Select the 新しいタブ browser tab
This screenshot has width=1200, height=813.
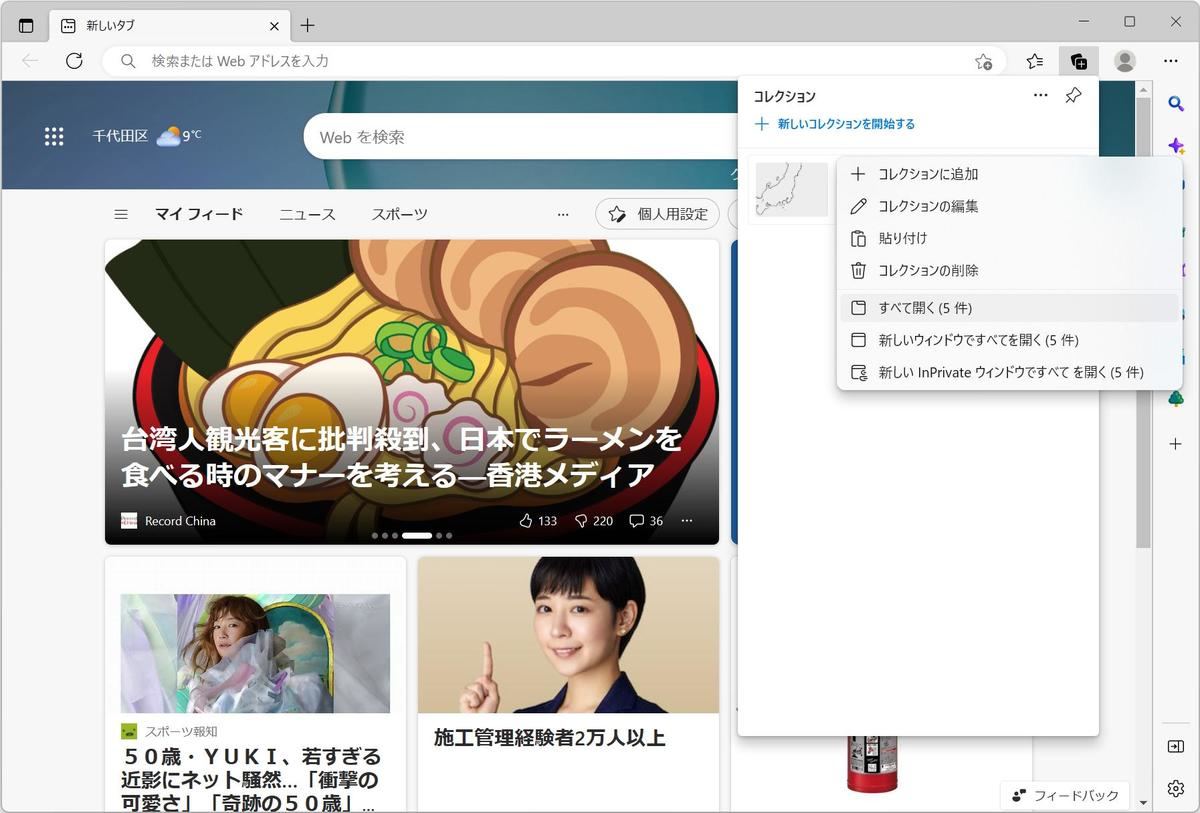coord(170,26)
